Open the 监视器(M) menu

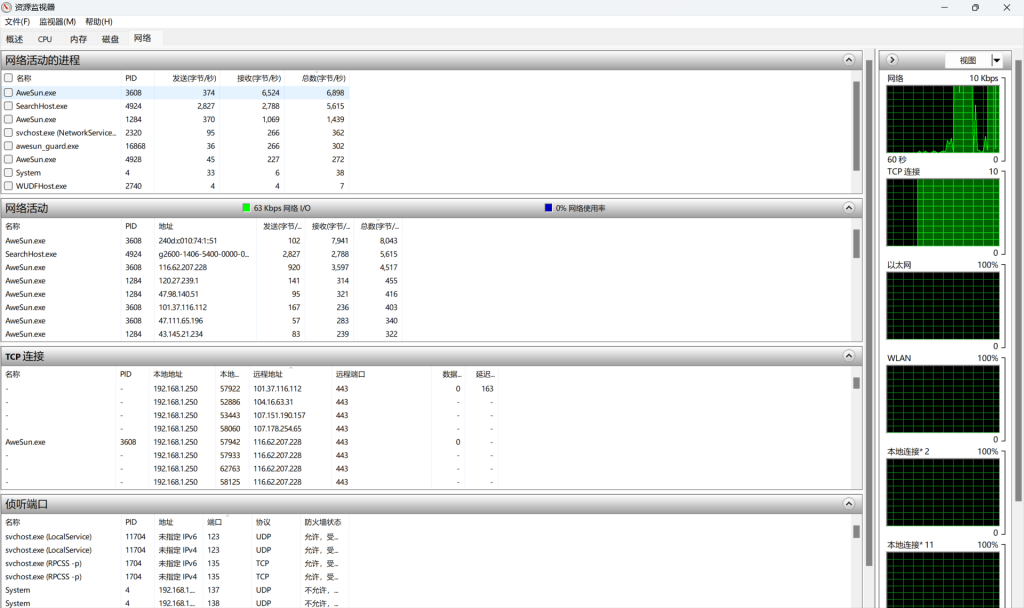[57, 22]
